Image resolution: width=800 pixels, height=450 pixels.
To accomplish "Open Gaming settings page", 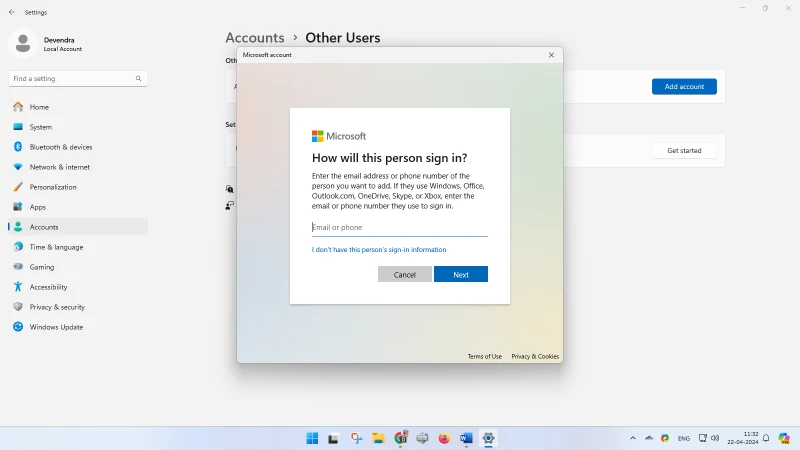I will [78, 267].
